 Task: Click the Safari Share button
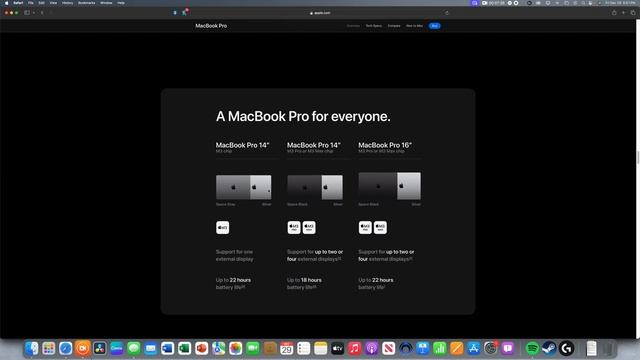pos(614,13)
